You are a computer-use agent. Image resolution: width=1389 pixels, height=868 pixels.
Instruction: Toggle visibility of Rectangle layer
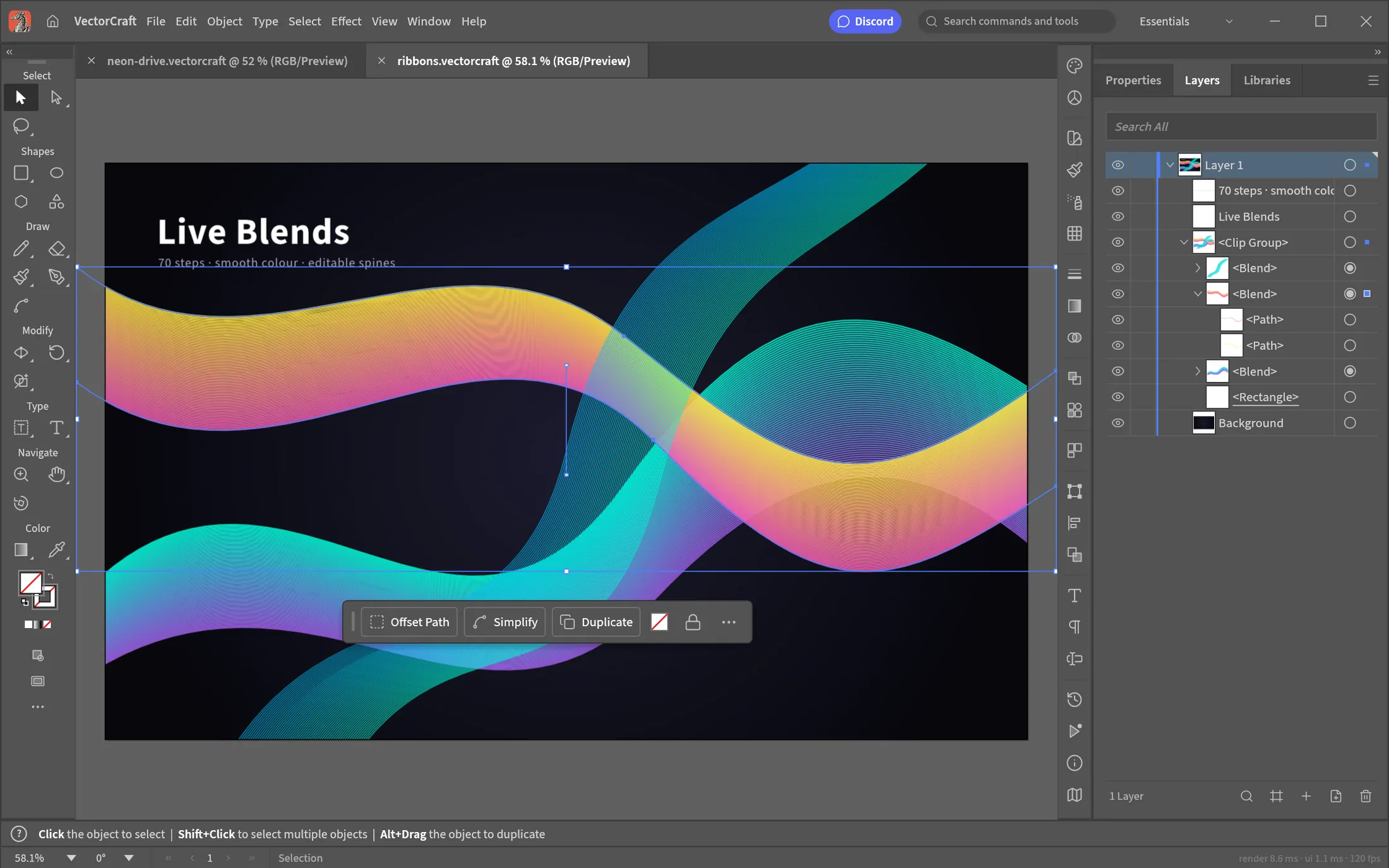pyautogui.click(x=1118, y=397)
